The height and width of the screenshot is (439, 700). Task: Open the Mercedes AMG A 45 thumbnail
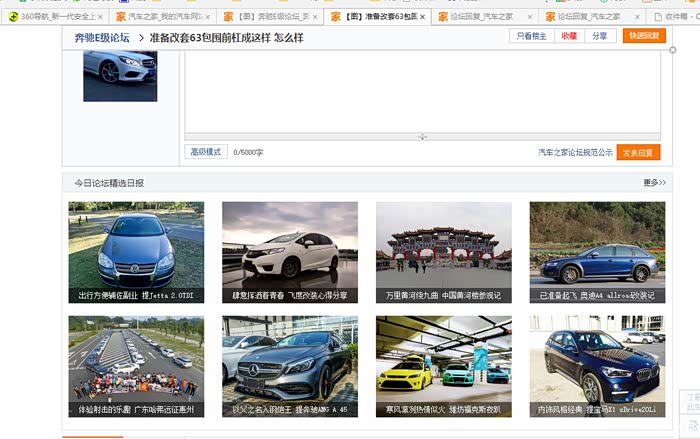click(x=290, y=366)
